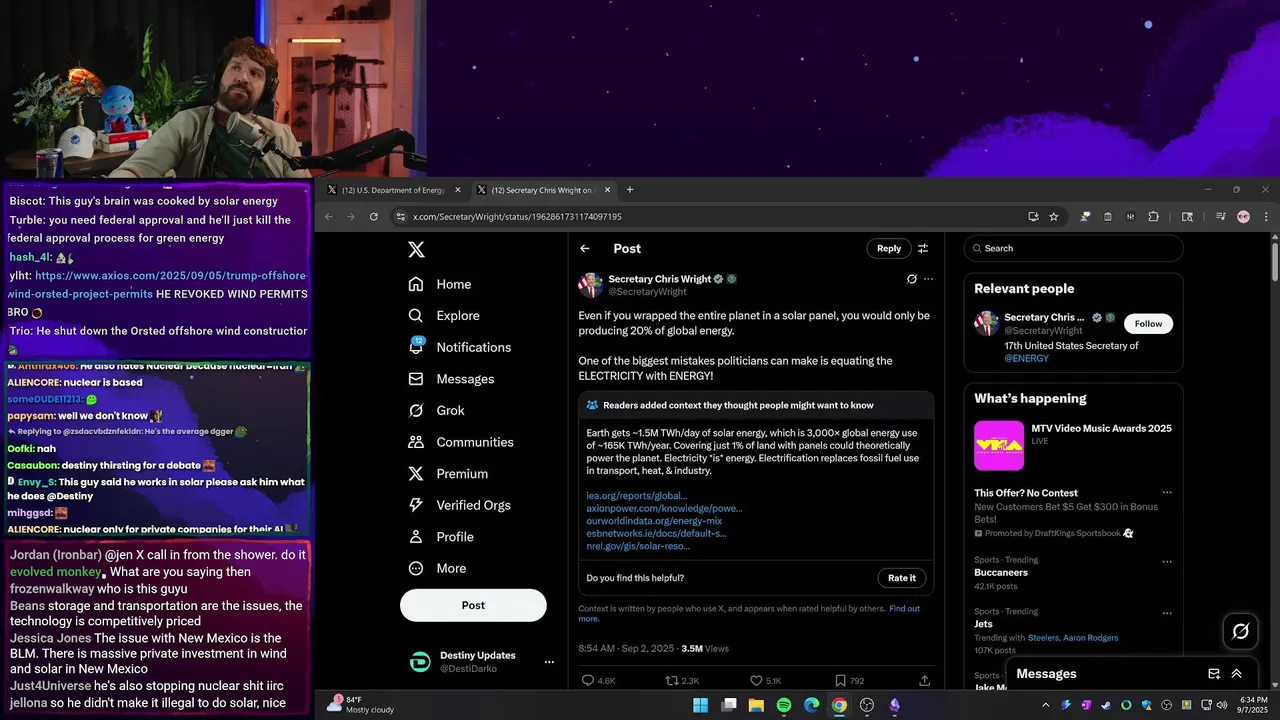This screenshot has width=1280, height=720.
Task: Click the repost icon (2.3K)
Action: pos(672,680)
